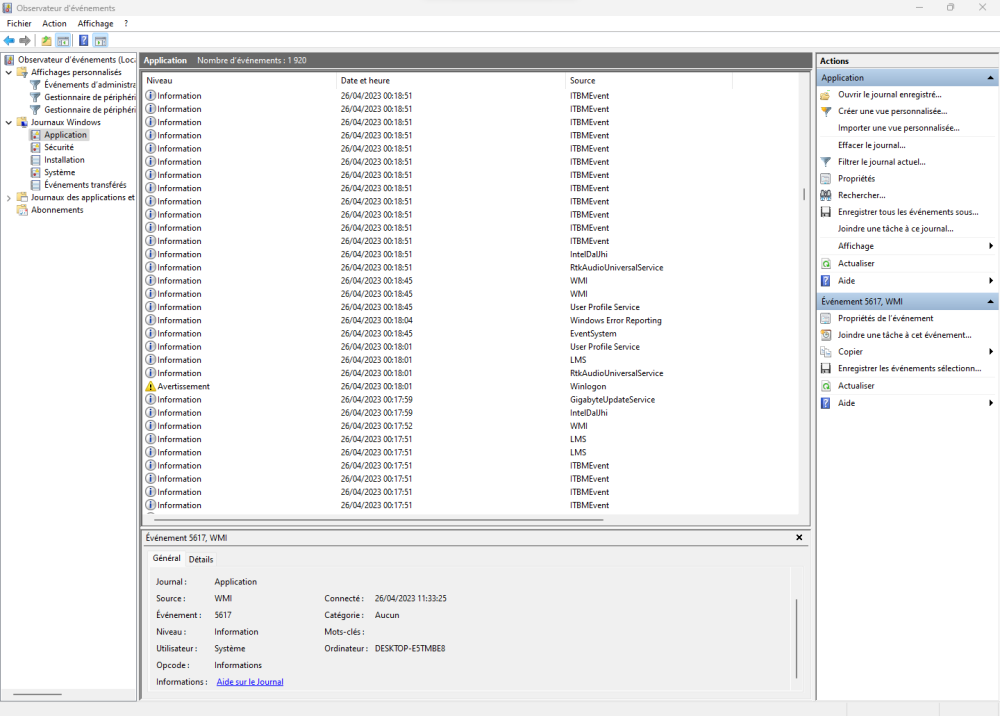Toggle the show/hide Actions pane toolbar button

pyautogui.click(x=100, y=41)
